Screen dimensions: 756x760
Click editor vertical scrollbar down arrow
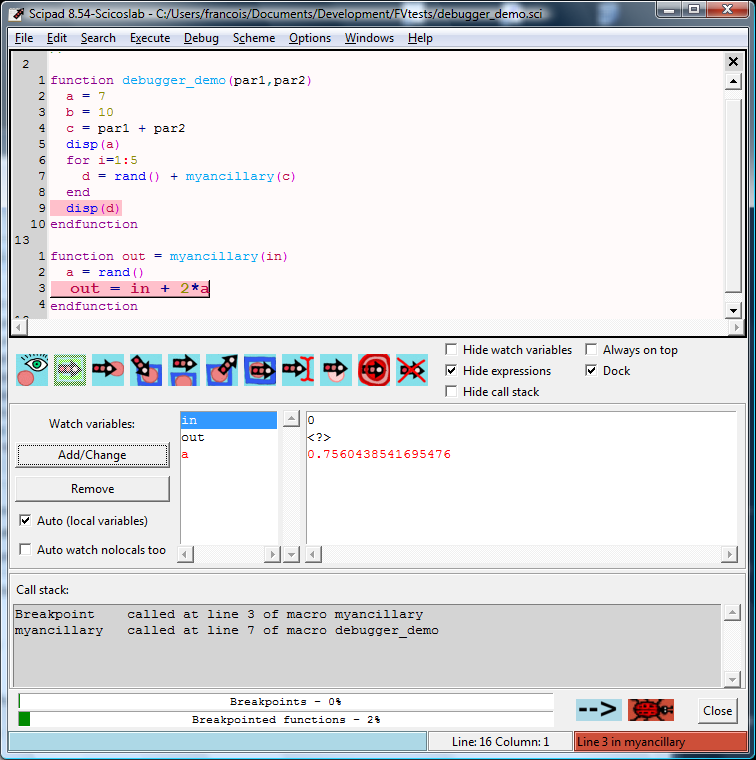click(733, 310)
